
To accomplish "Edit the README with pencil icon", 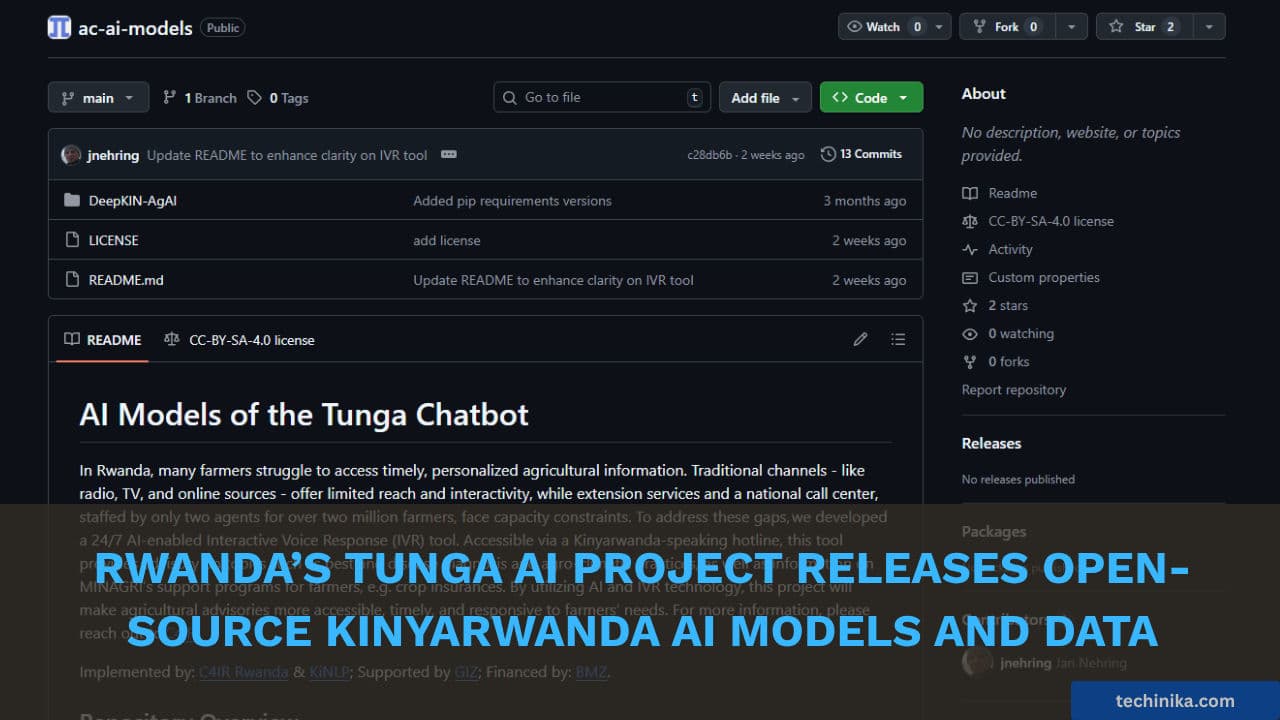I will point(860,340).
